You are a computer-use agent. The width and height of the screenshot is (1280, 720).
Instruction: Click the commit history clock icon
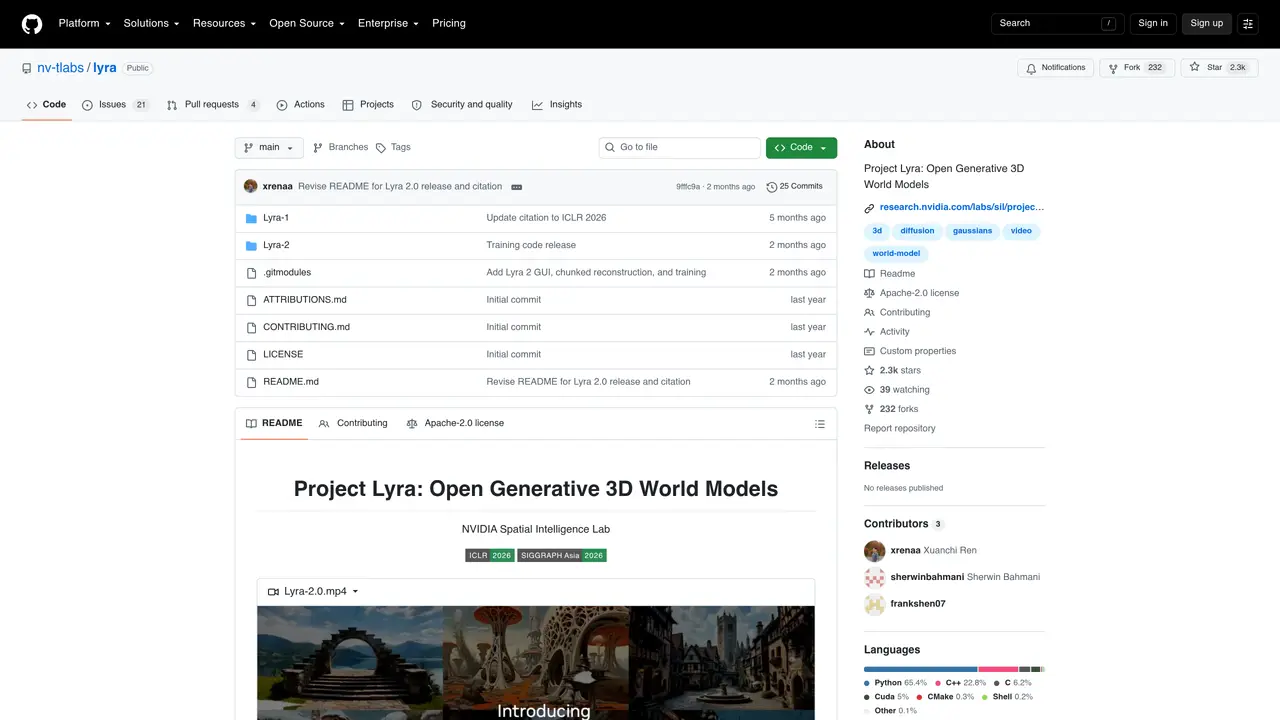pos(771,187)
